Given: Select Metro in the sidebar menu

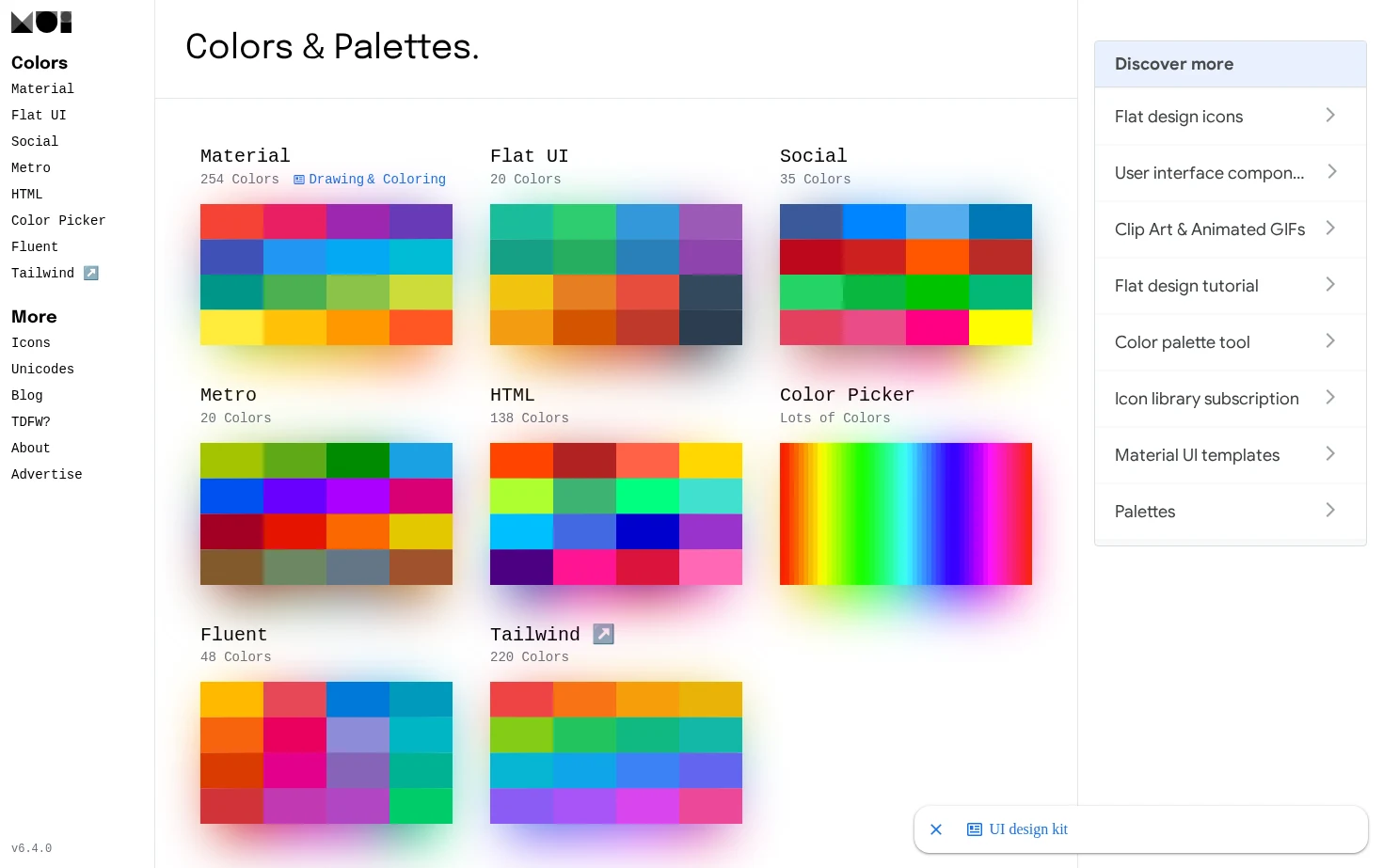Looking at the screenshot, I should 31,167.
